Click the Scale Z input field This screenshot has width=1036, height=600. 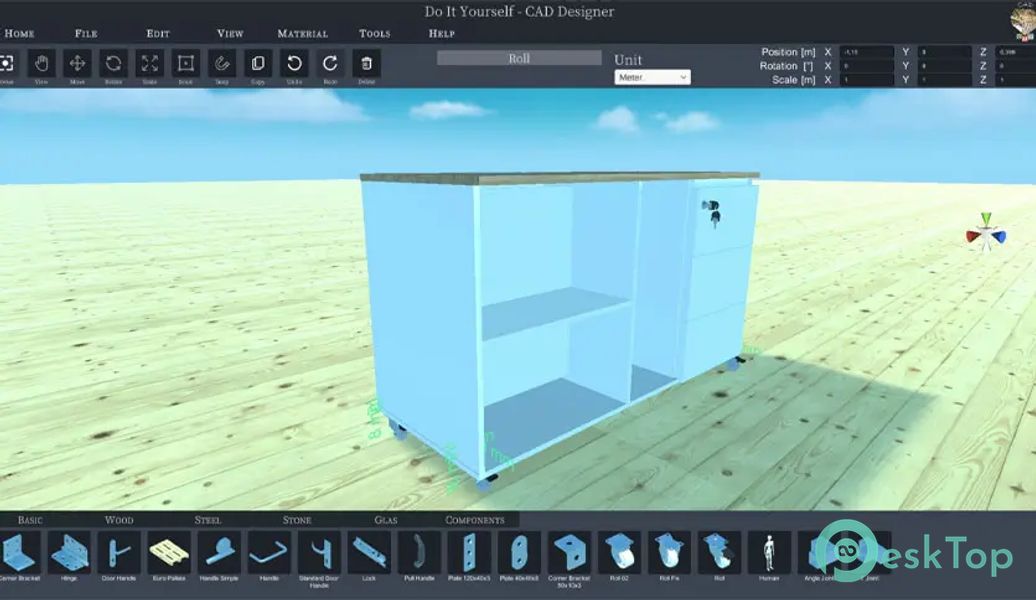click(x=1016, y=80)
